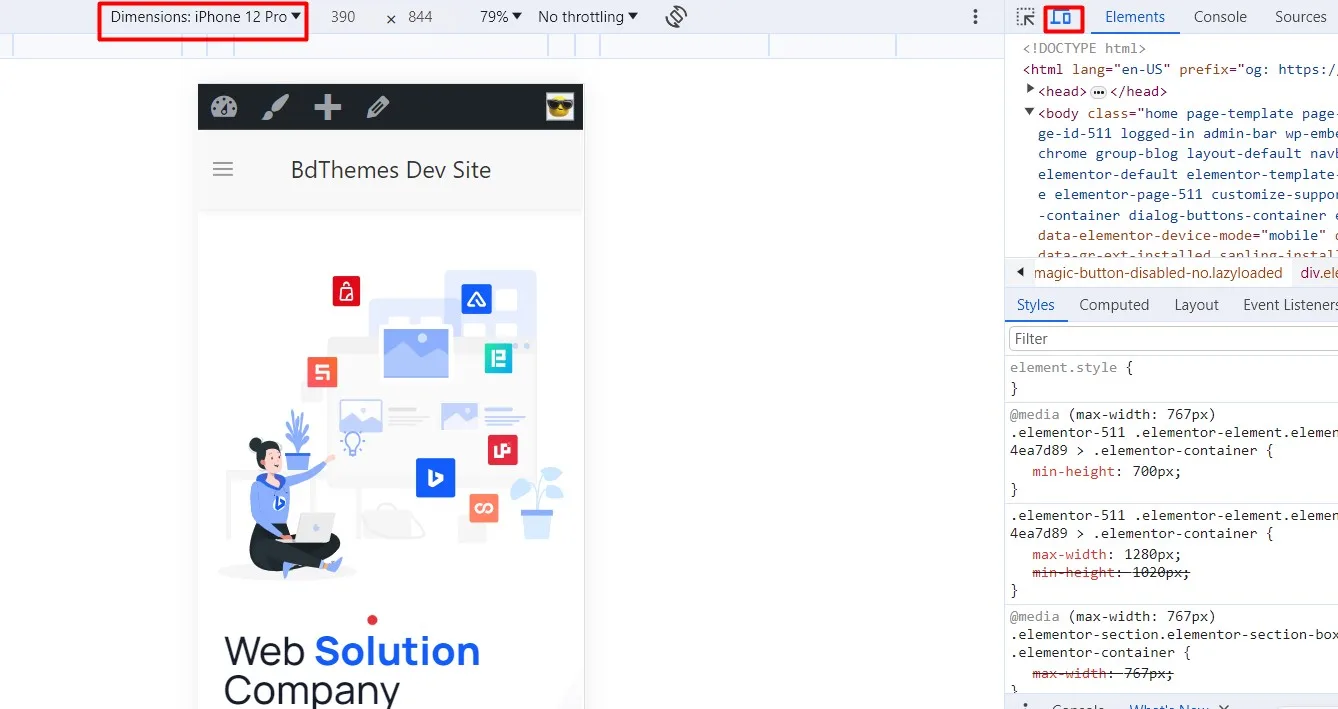Open the No throttling dropdown
The height and width of the screenshot is (709, 1338).
pos(588,17)
